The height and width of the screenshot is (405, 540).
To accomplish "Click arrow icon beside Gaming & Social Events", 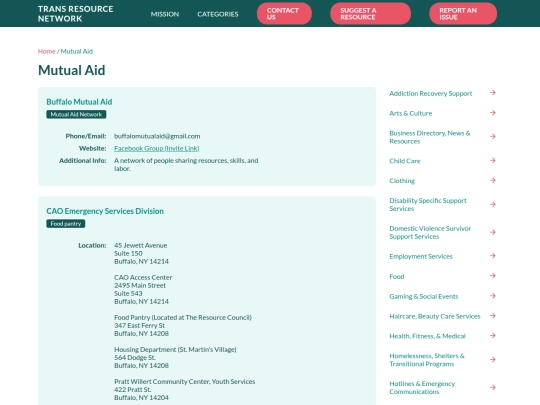I will 493,296.
